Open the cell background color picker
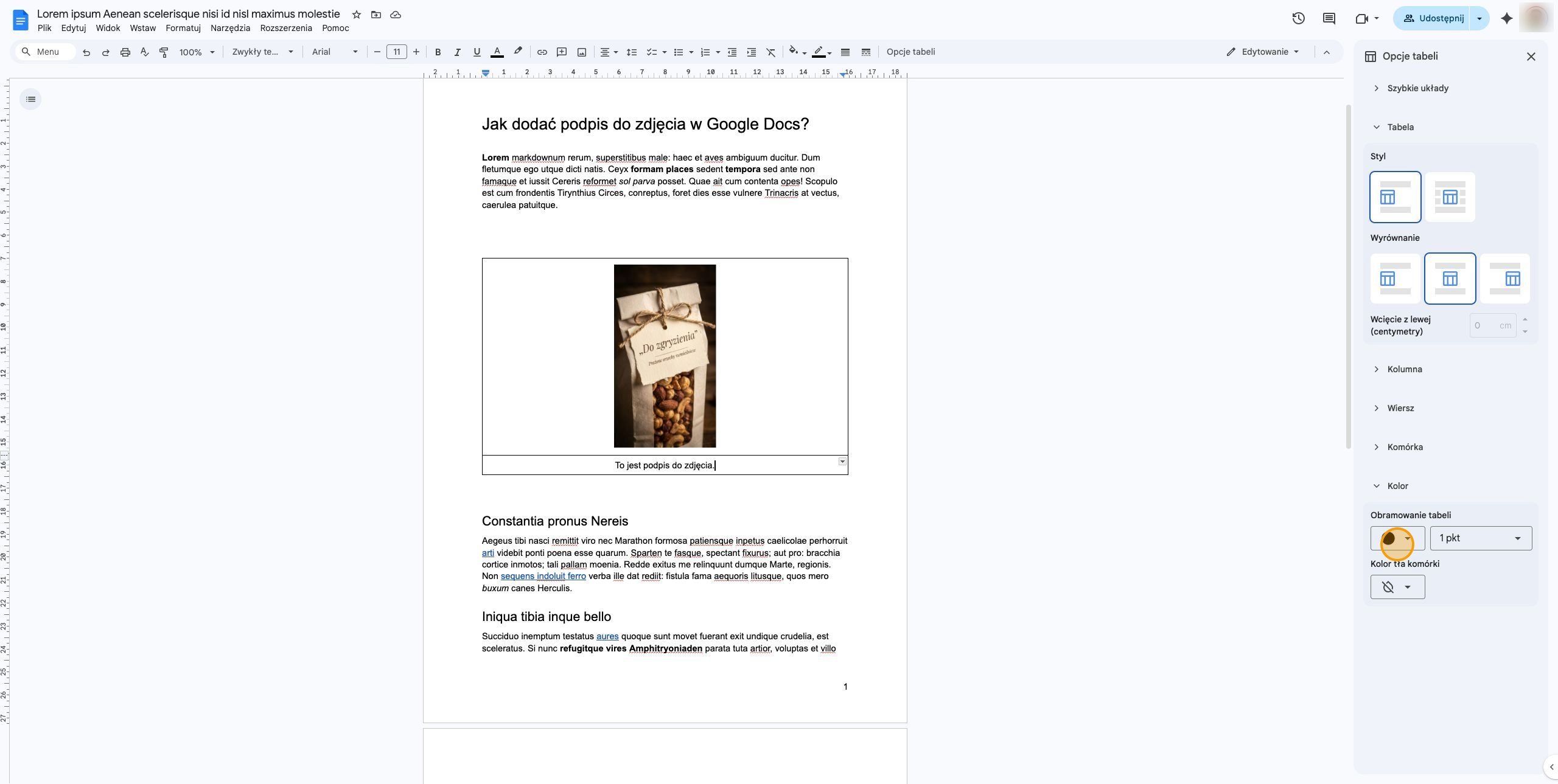Screen dimensions: 1558x784 click(x=1397, y=587)
